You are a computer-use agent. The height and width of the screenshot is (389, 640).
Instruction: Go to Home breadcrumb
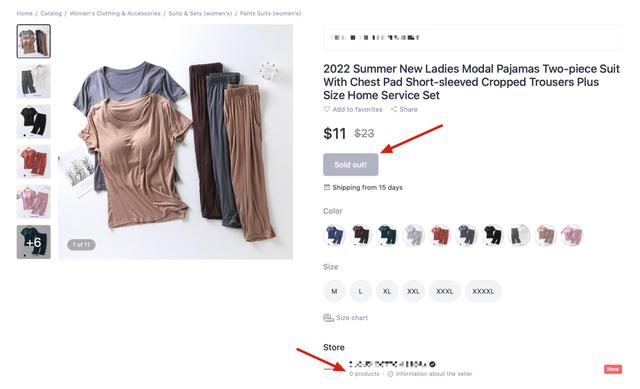point(24,13)
